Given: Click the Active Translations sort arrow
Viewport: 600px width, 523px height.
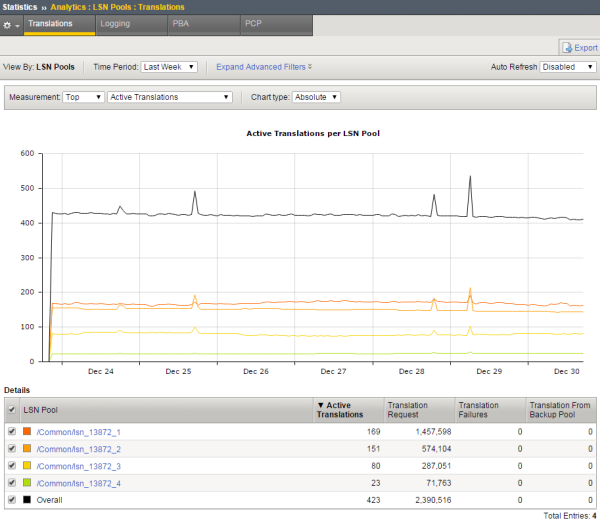Looking at the screenshot, I should point(320,404).
